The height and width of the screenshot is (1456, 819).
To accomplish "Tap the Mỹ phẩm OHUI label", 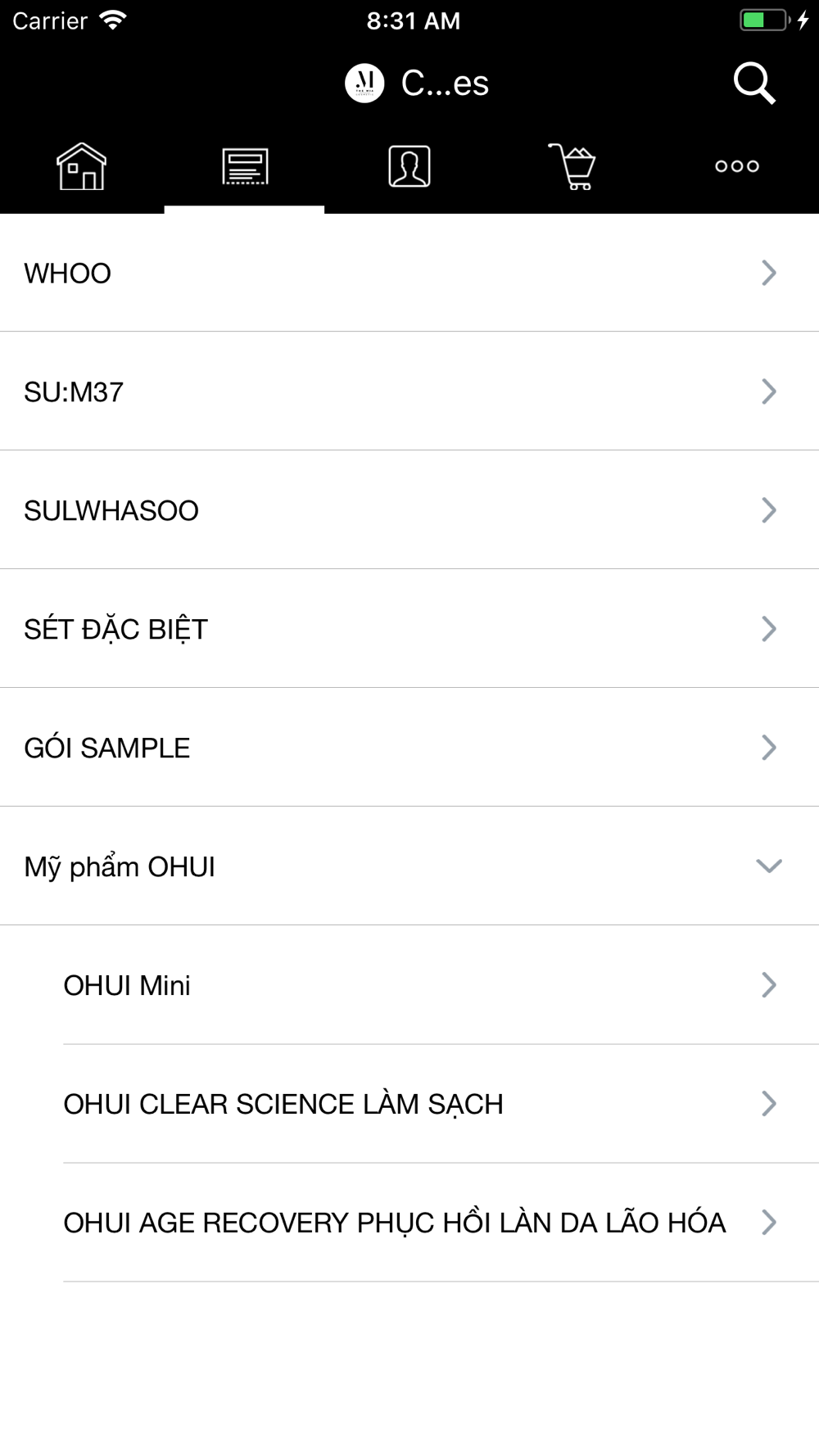I will (x=120, y=866).
